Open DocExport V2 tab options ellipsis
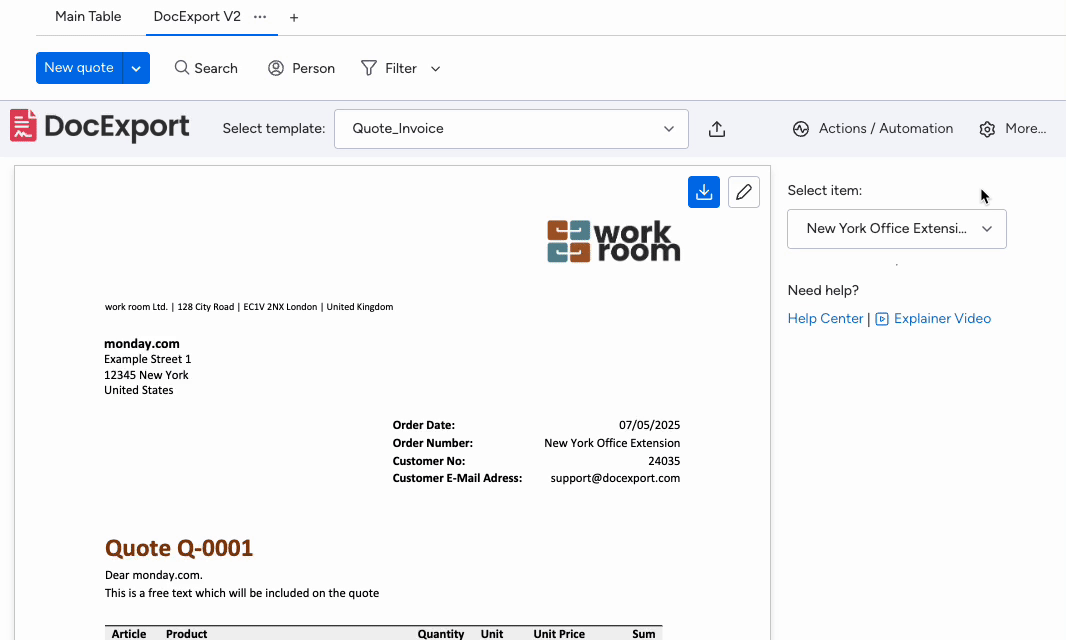This screenshot has width=1066, height=640. [x=260, y=17]
